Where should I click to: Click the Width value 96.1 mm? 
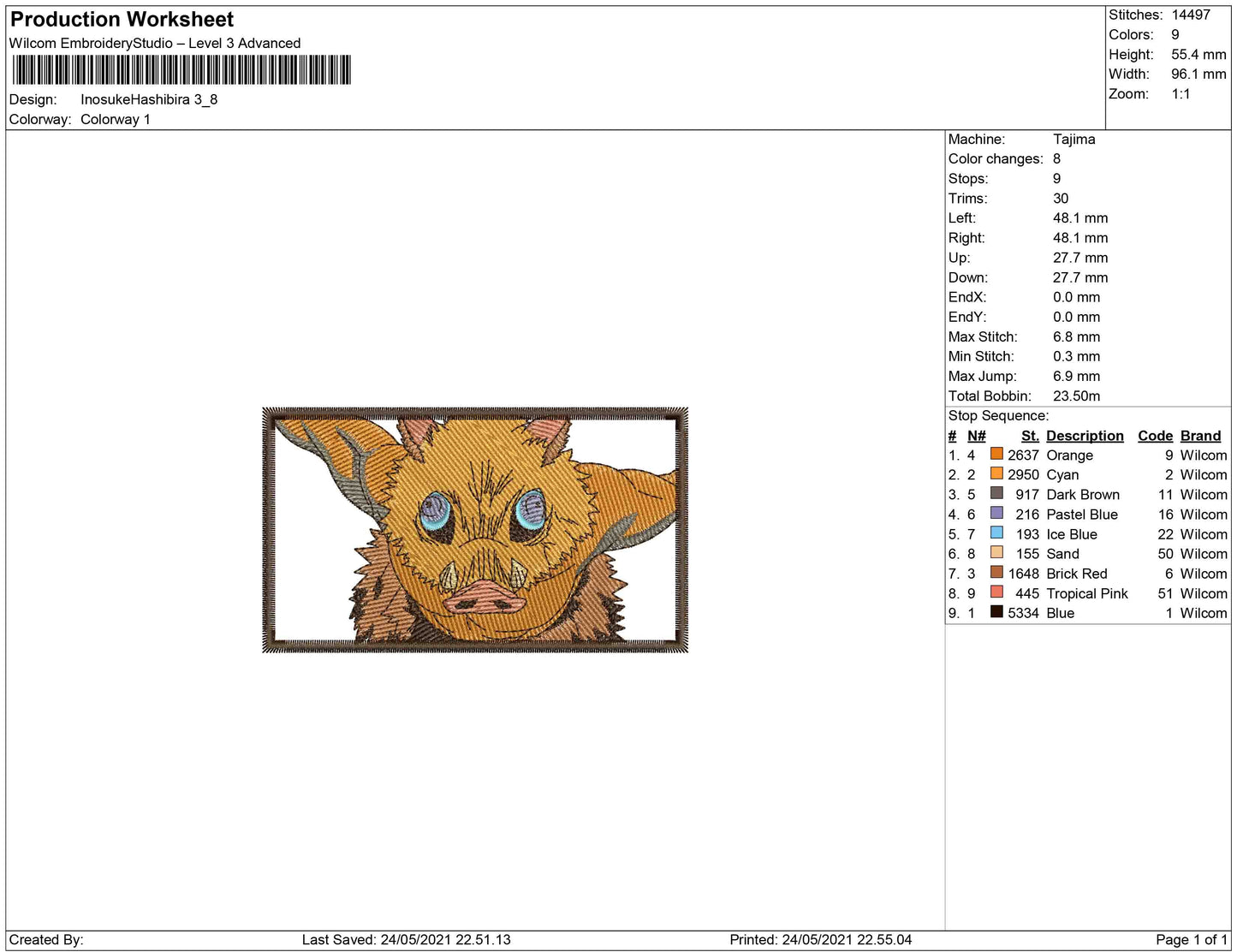[x=1198, y=74]
